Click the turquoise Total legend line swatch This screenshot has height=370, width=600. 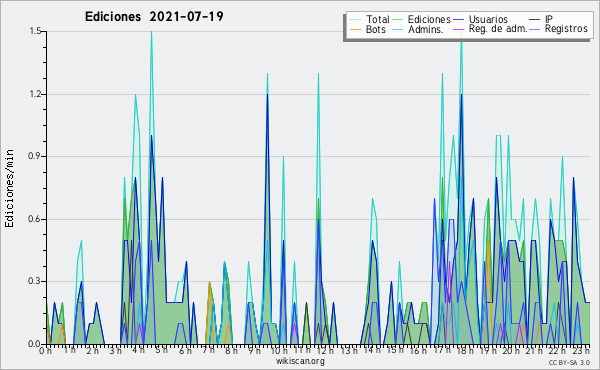click(x=355, y=19)
